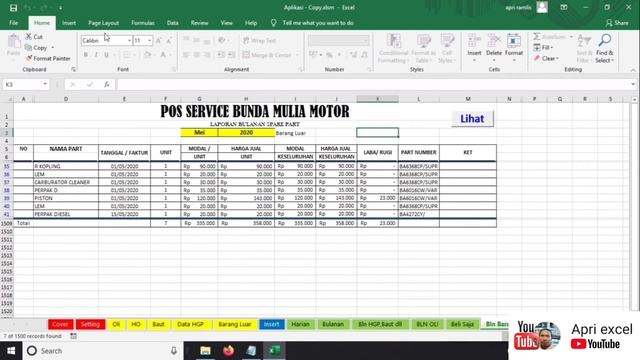Open the Oli sheet tab
This screenshot has width=640, height=360.
pos(116,324)
